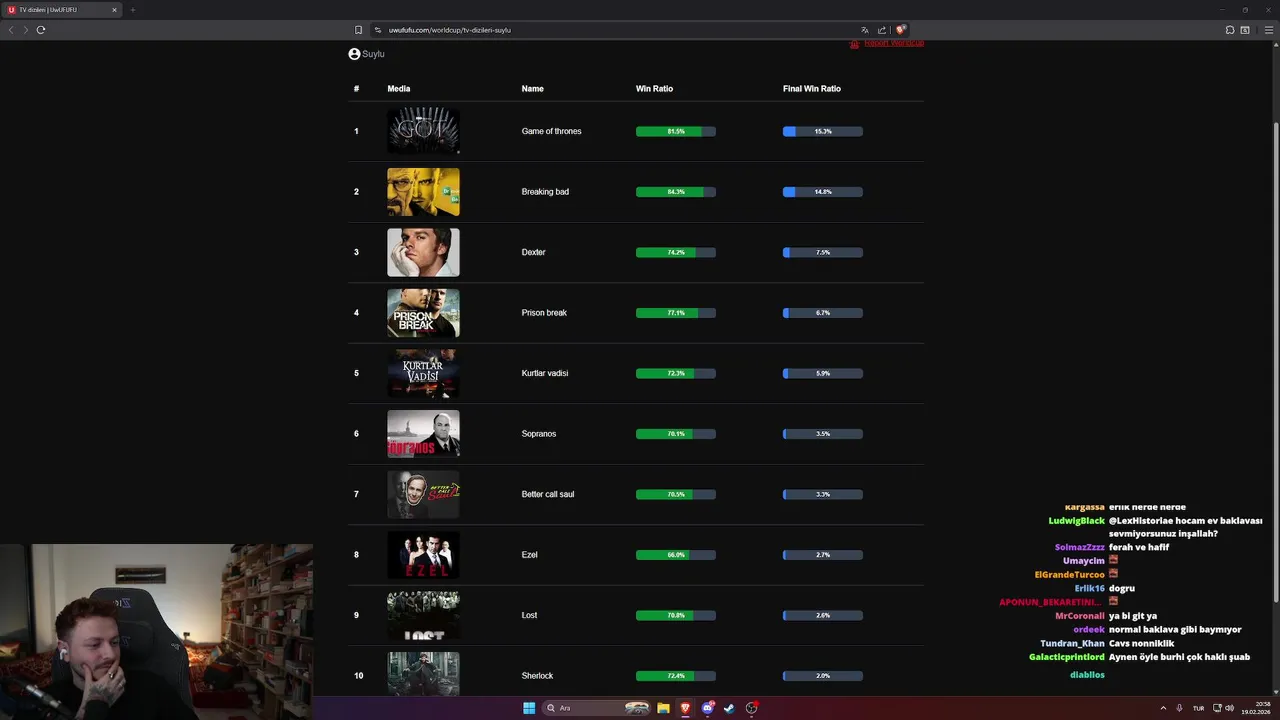Image resolution: width=1280 pixels, height=720 pixels.
Task: Open Steam from the taskbar
Action: point(729,708)
